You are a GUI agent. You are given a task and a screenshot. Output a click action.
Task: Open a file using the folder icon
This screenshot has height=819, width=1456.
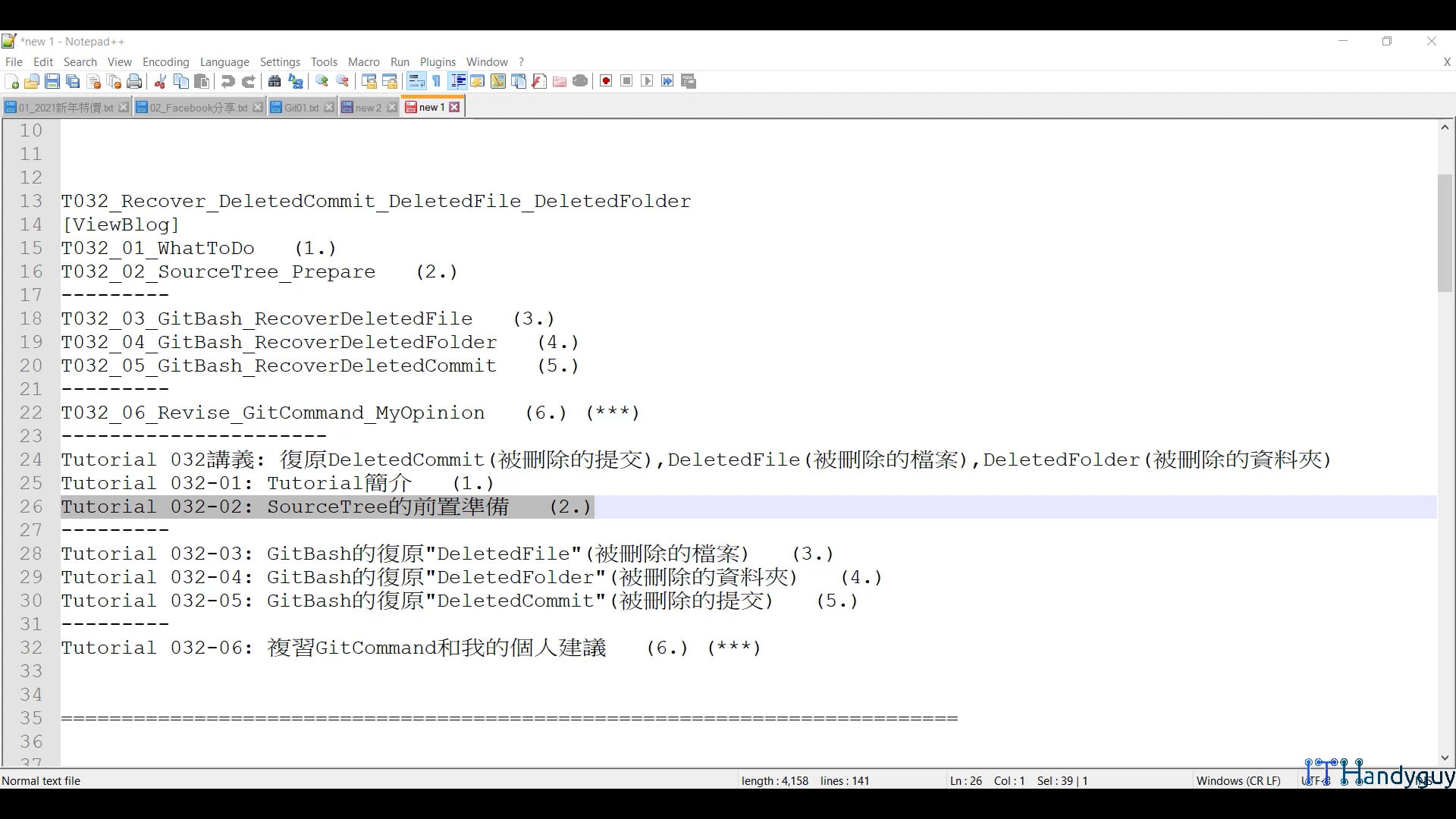pyautogui.click(x=32, y=81)
